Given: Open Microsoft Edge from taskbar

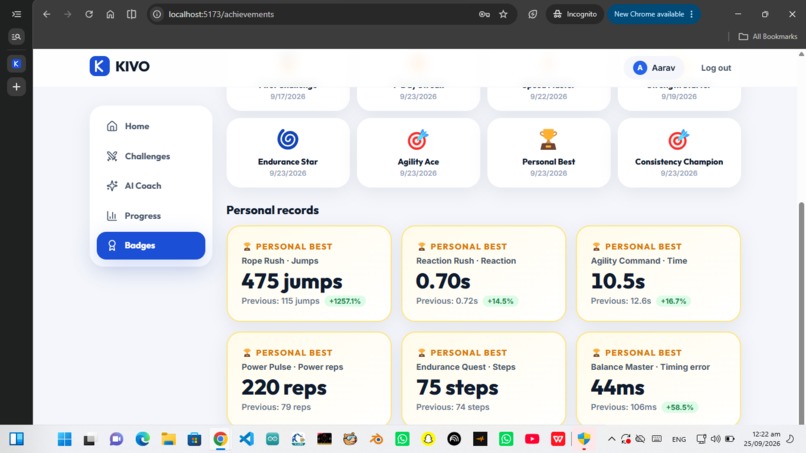Looking at the screenshot, I should [142, 439].
